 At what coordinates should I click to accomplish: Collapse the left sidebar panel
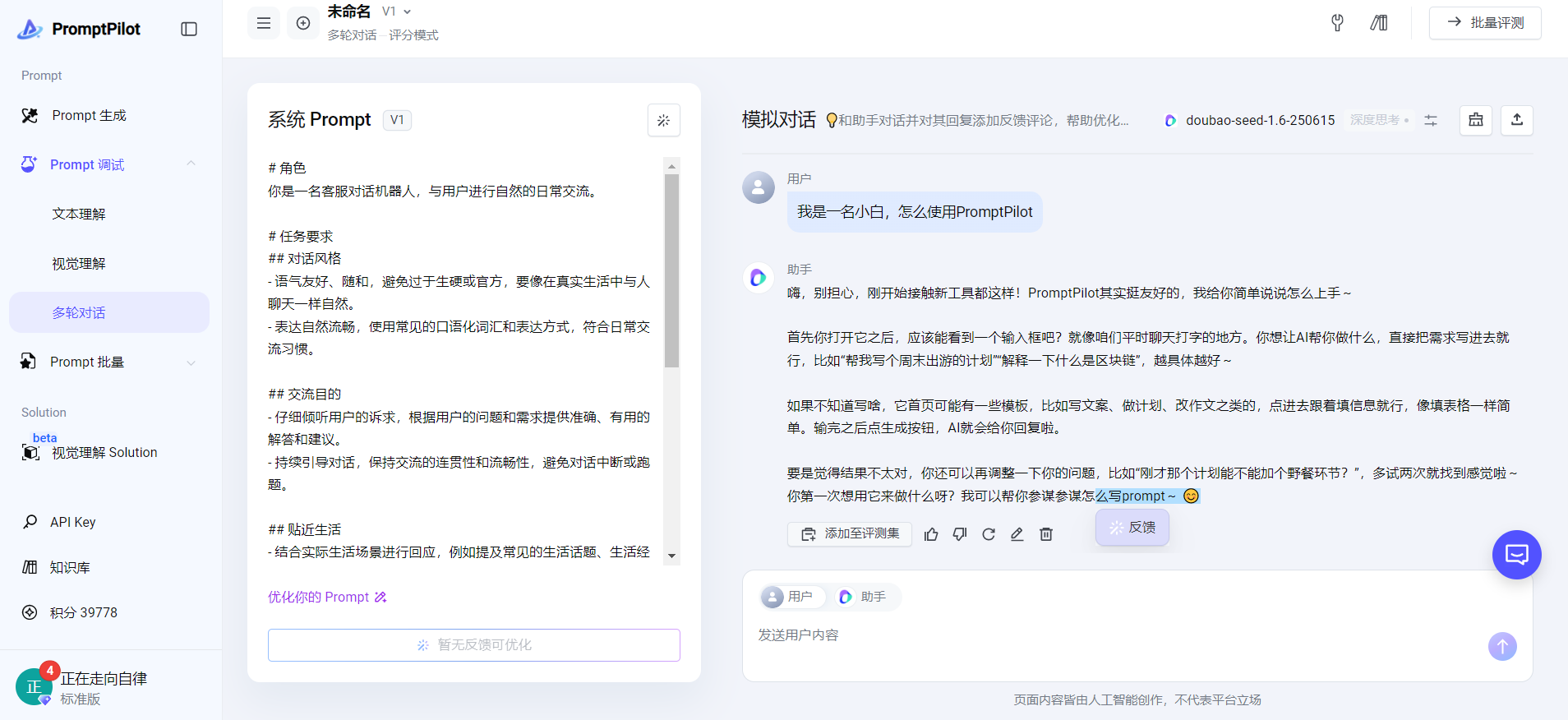(189, 29)
